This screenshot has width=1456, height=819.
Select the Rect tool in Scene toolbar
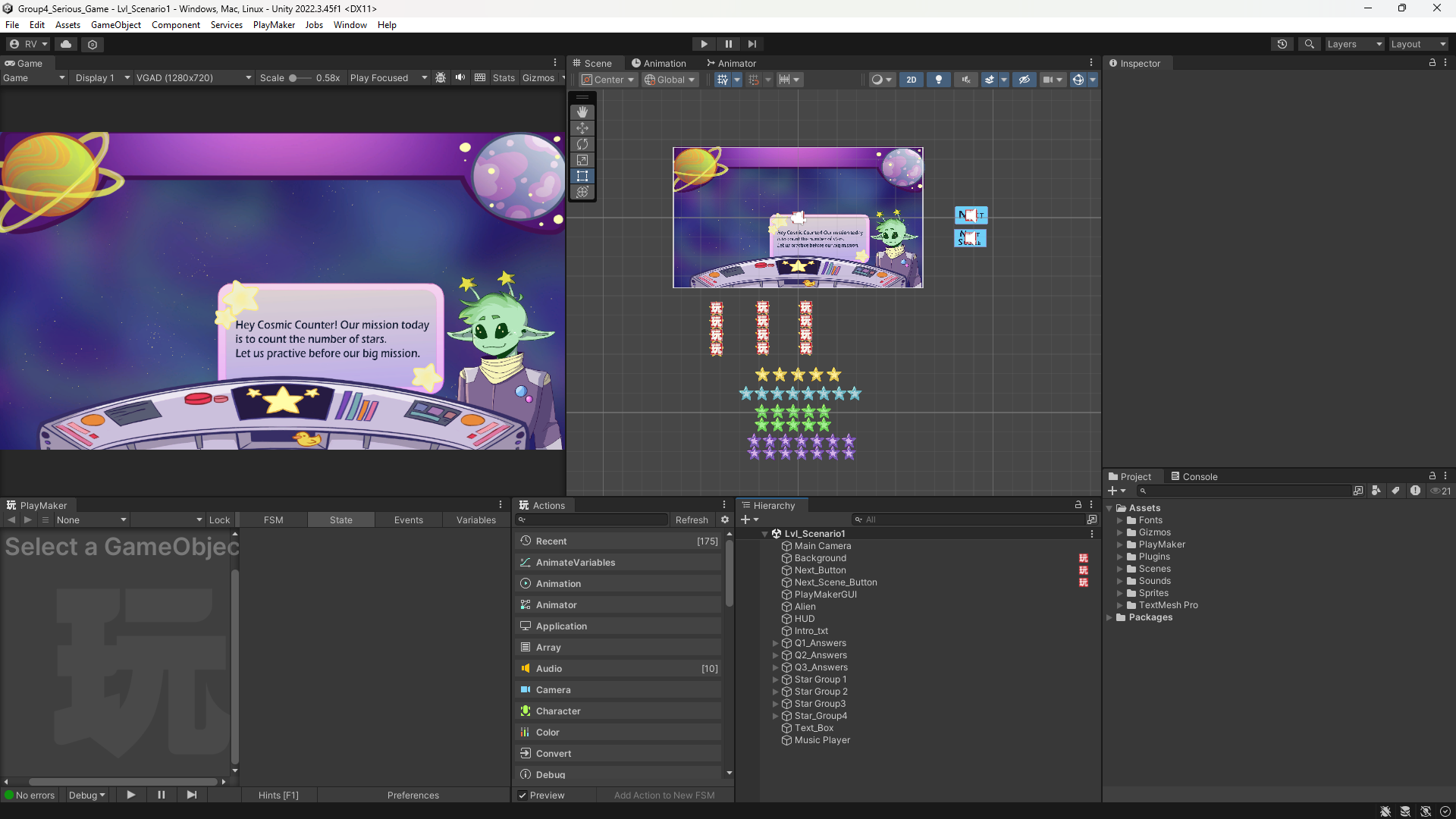point(582,176)
